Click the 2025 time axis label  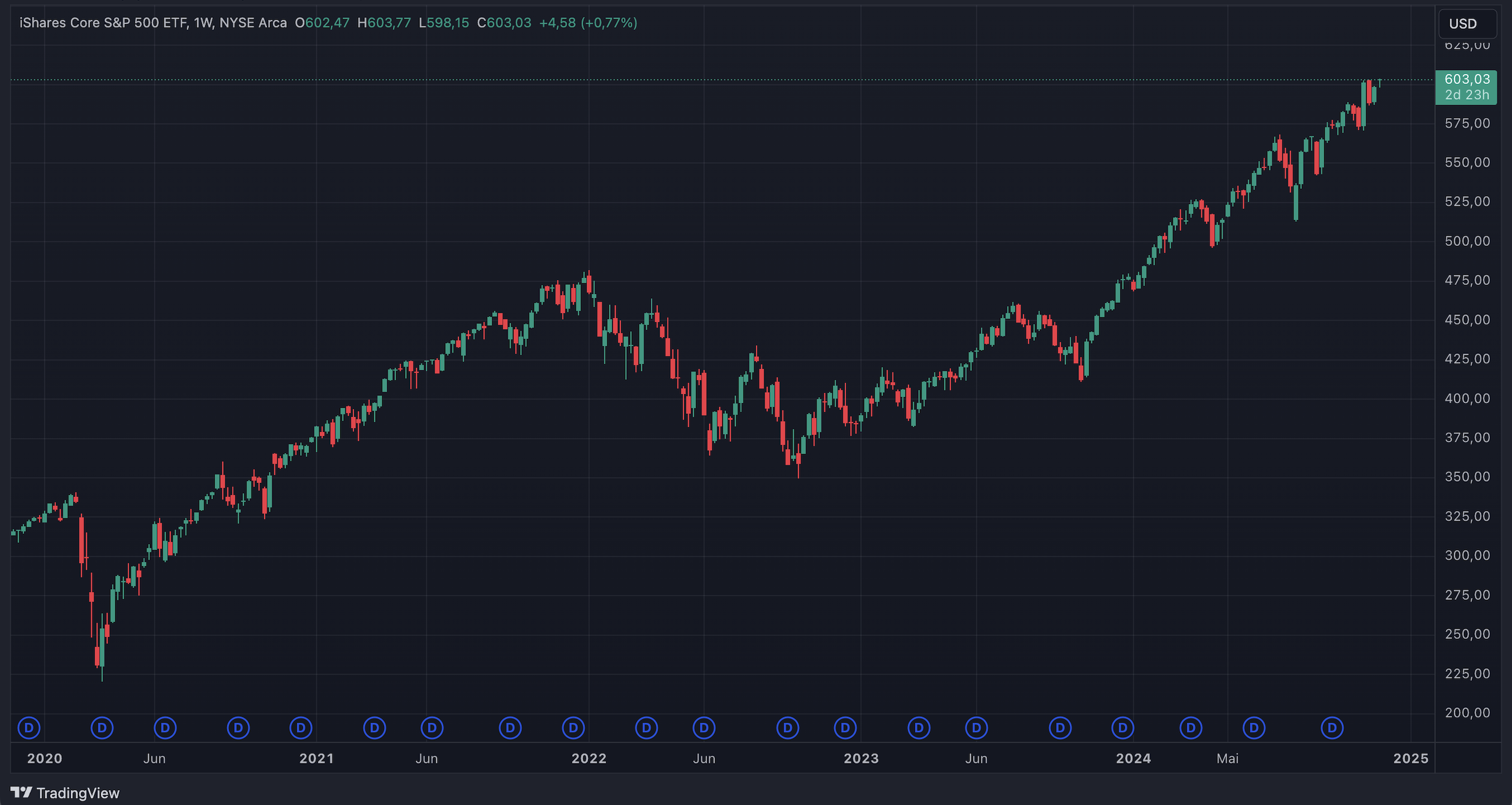click(1411, 758)
